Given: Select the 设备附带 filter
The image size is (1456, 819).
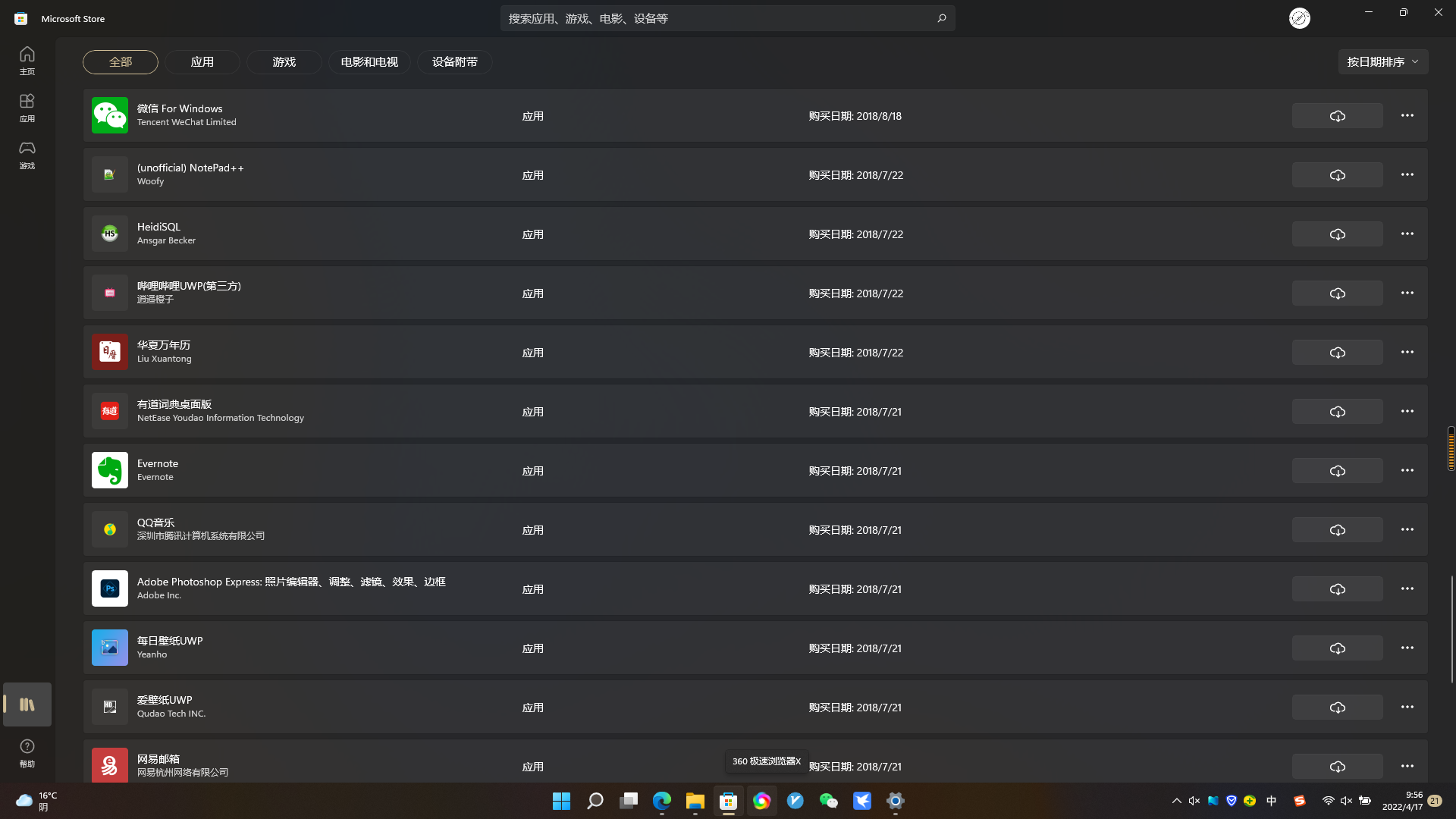Looking at the screenshot, I should coord(454,62).
